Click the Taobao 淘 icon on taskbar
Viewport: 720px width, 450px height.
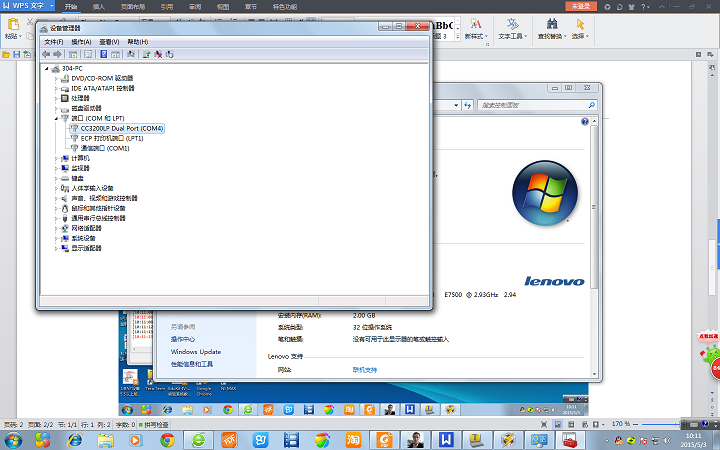(x=353, y=440)
